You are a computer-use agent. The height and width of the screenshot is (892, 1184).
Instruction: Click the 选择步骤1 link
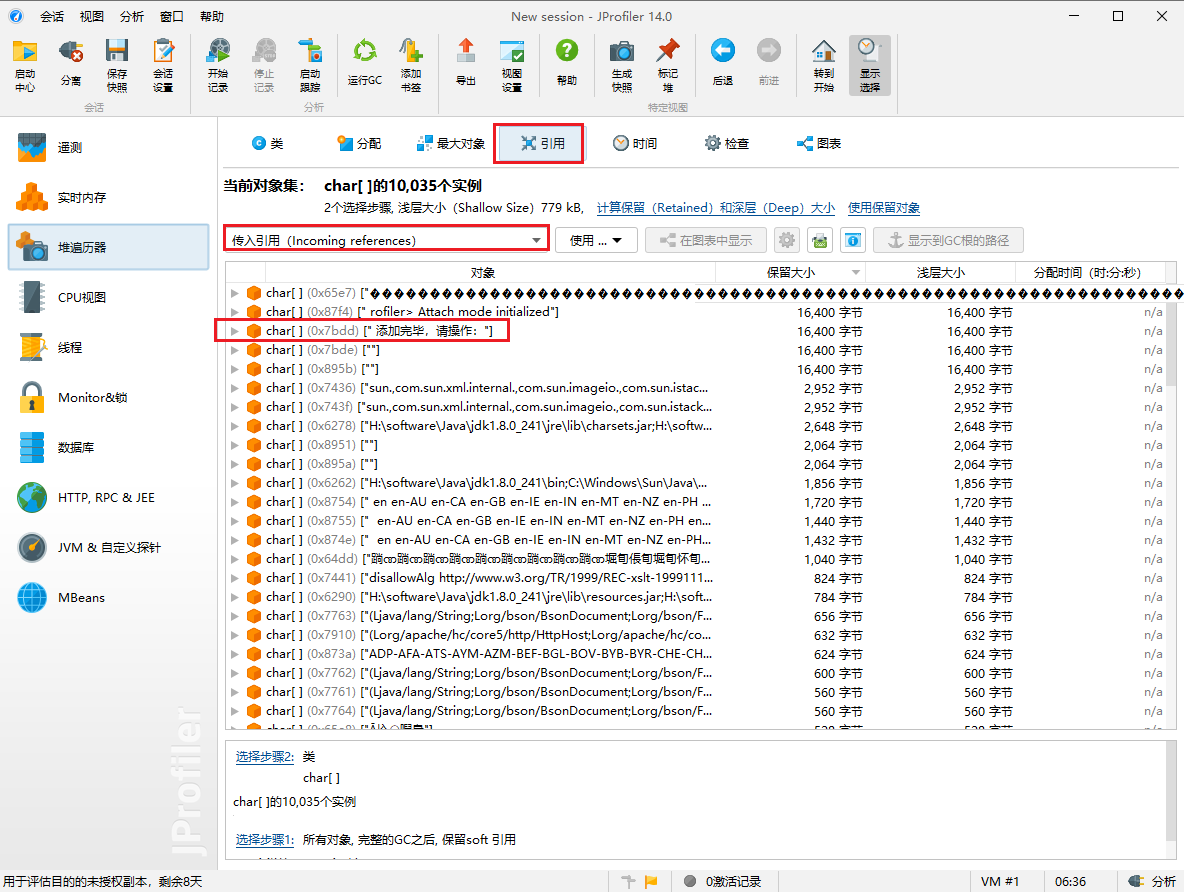[x=264, y=839]
